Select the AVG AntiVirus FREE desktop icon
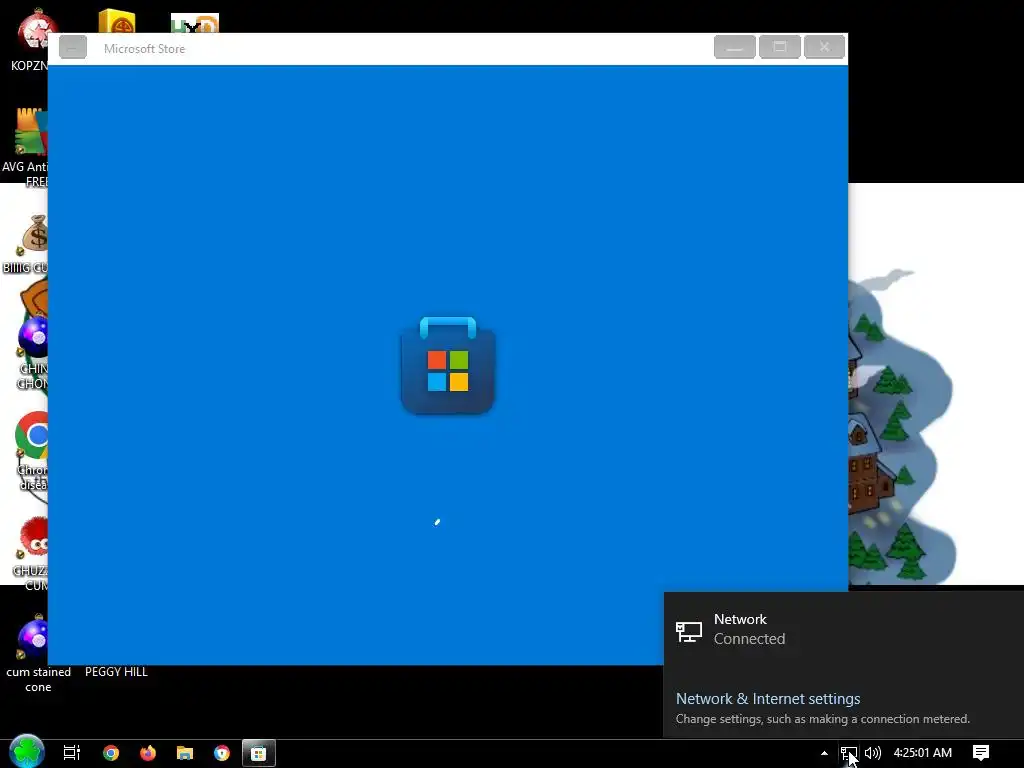1024x768 pixels. point(26,148)
